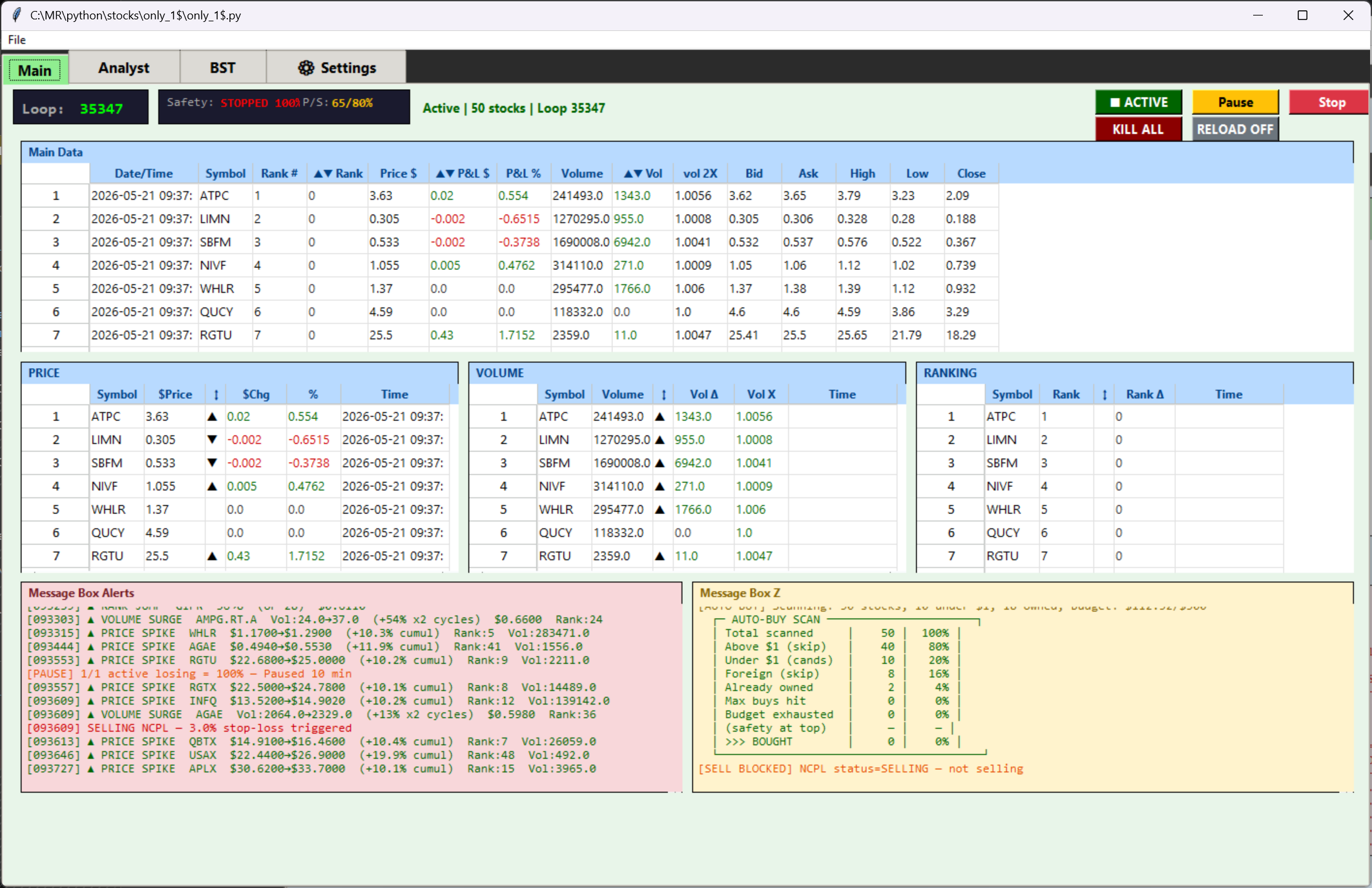Click the app feather icon in title bar
The height and width of the screenshot is (888, 1372).
[x=17, y=15]
